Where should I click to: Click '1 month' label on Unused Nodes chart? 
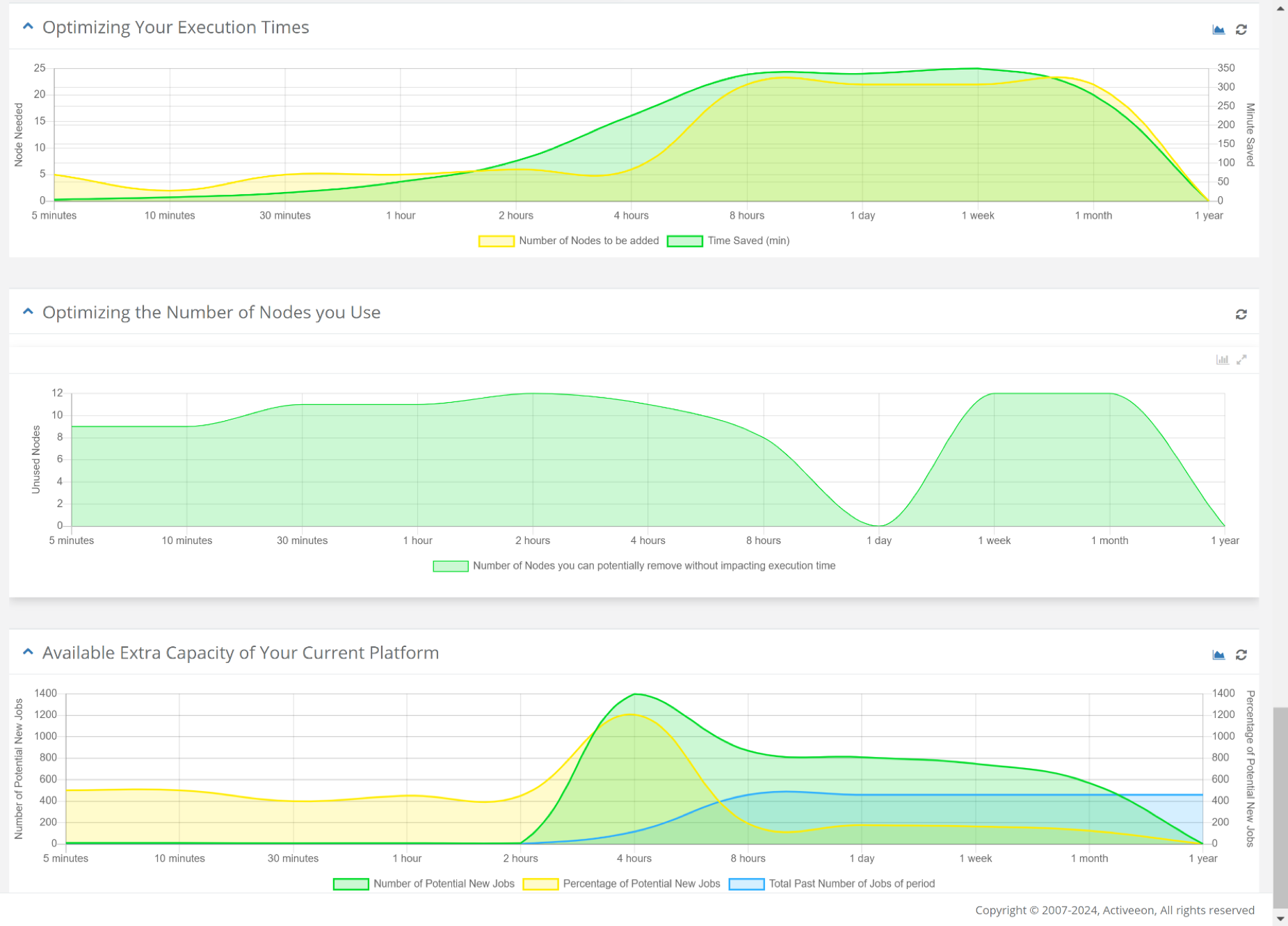(1109, 541)
